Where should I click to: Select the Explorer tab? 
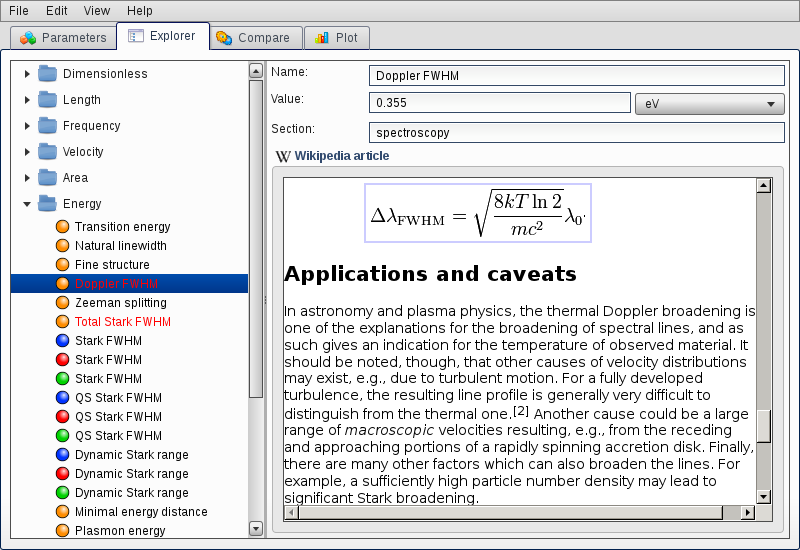tap(163, 36)
